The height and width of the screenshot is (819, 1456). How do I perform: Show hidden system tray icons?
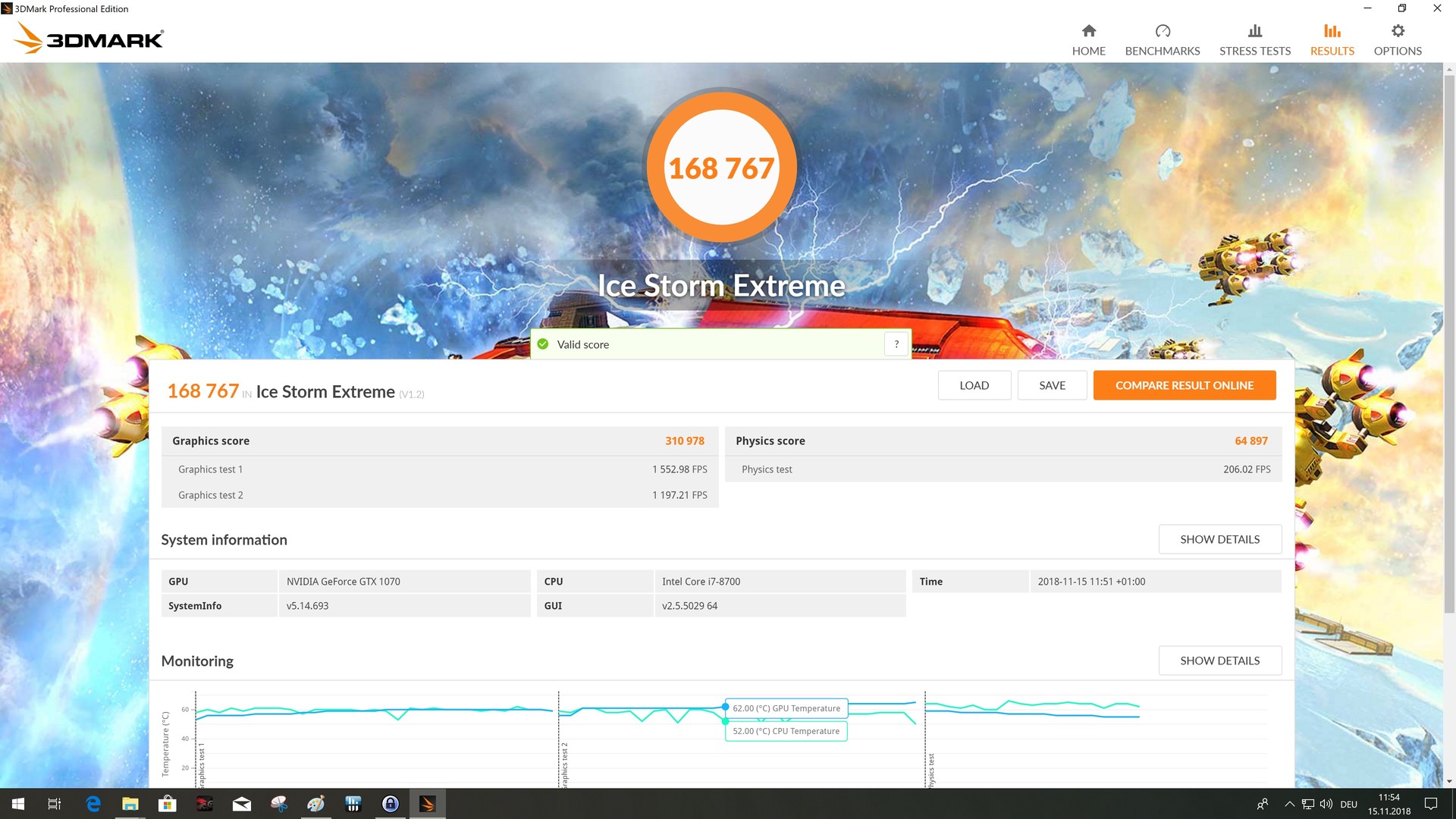pos(1289,804)
